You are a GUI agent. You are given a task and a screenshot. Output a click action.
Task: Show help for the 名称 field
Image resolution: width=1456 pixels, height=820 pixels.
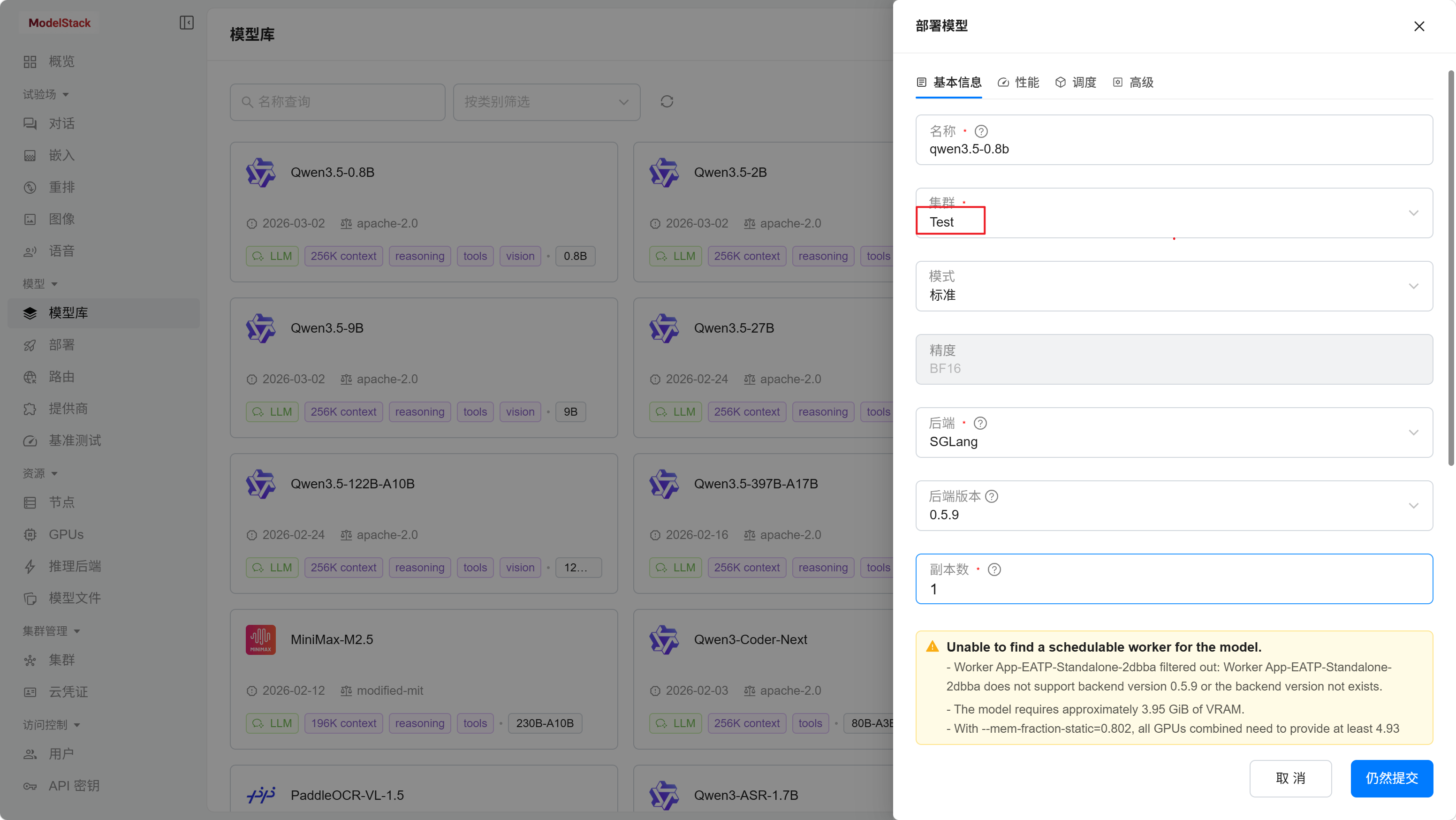click(981, 132)
